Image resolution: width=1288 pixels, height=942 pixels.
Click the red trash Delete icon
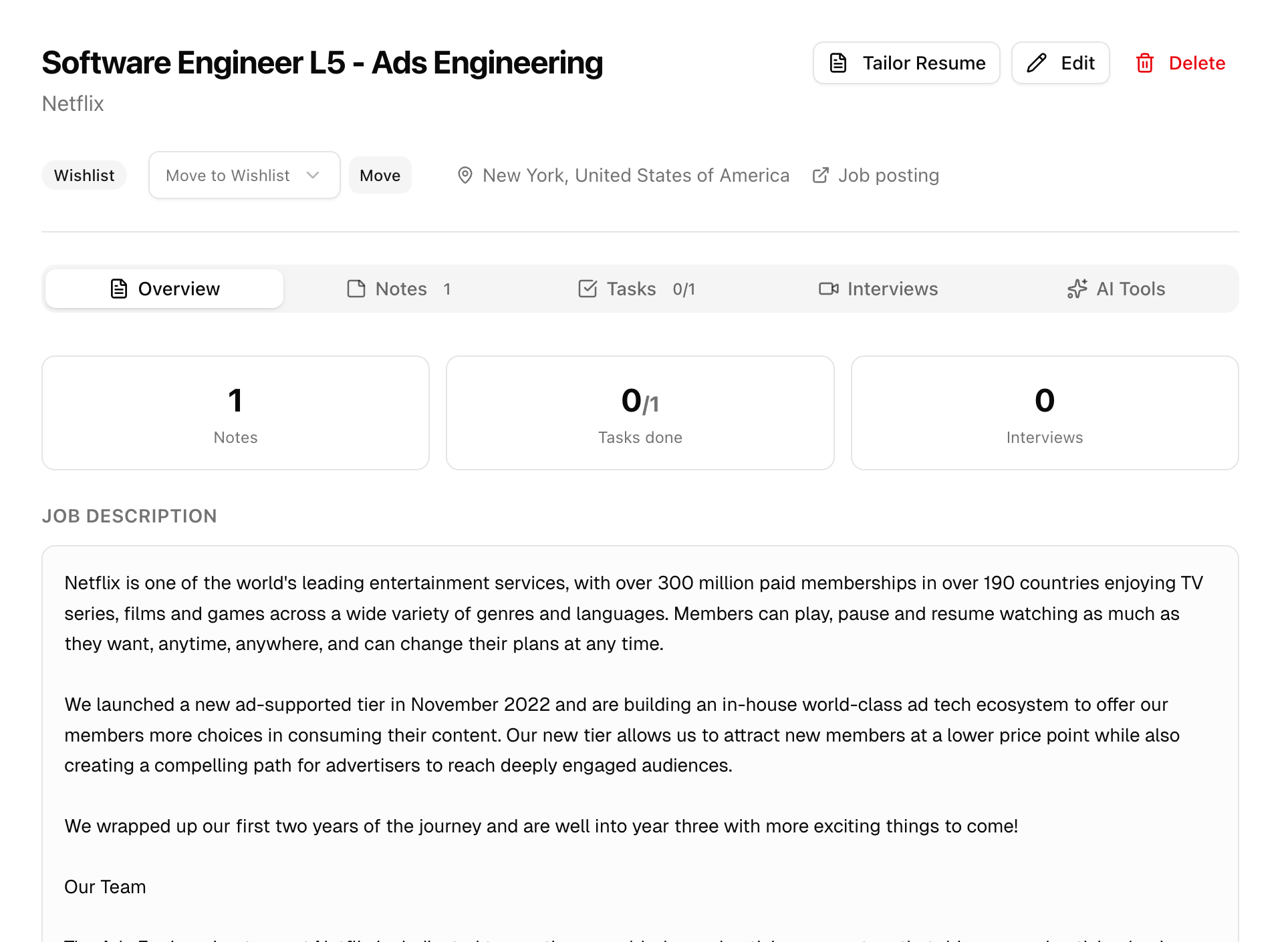coord(1145,63)
